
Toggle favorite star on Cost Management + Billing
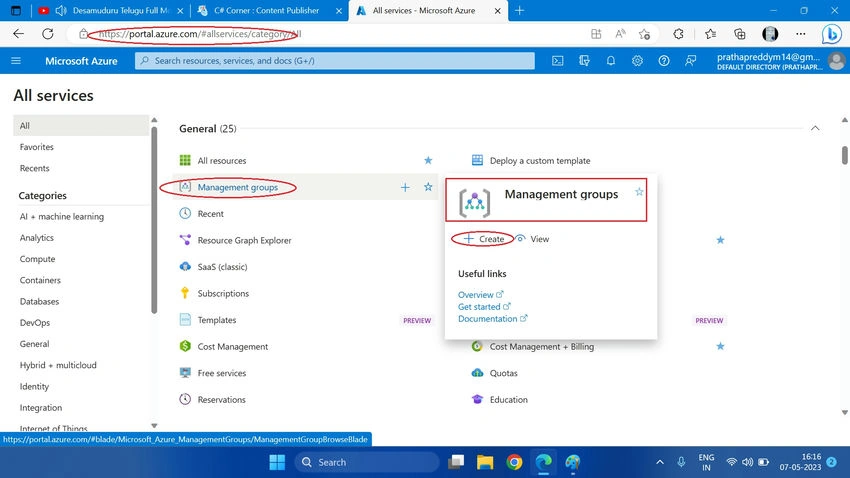[x=720, y=346]
